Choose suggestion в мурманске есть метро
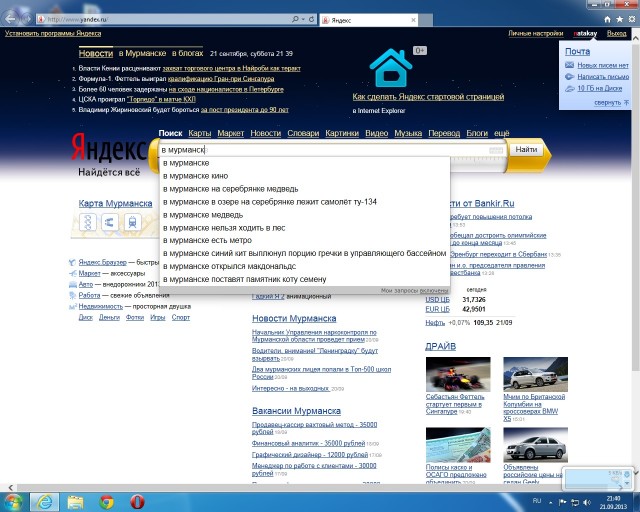This screenshot has width=640, height=512. (x=304, y=240)
